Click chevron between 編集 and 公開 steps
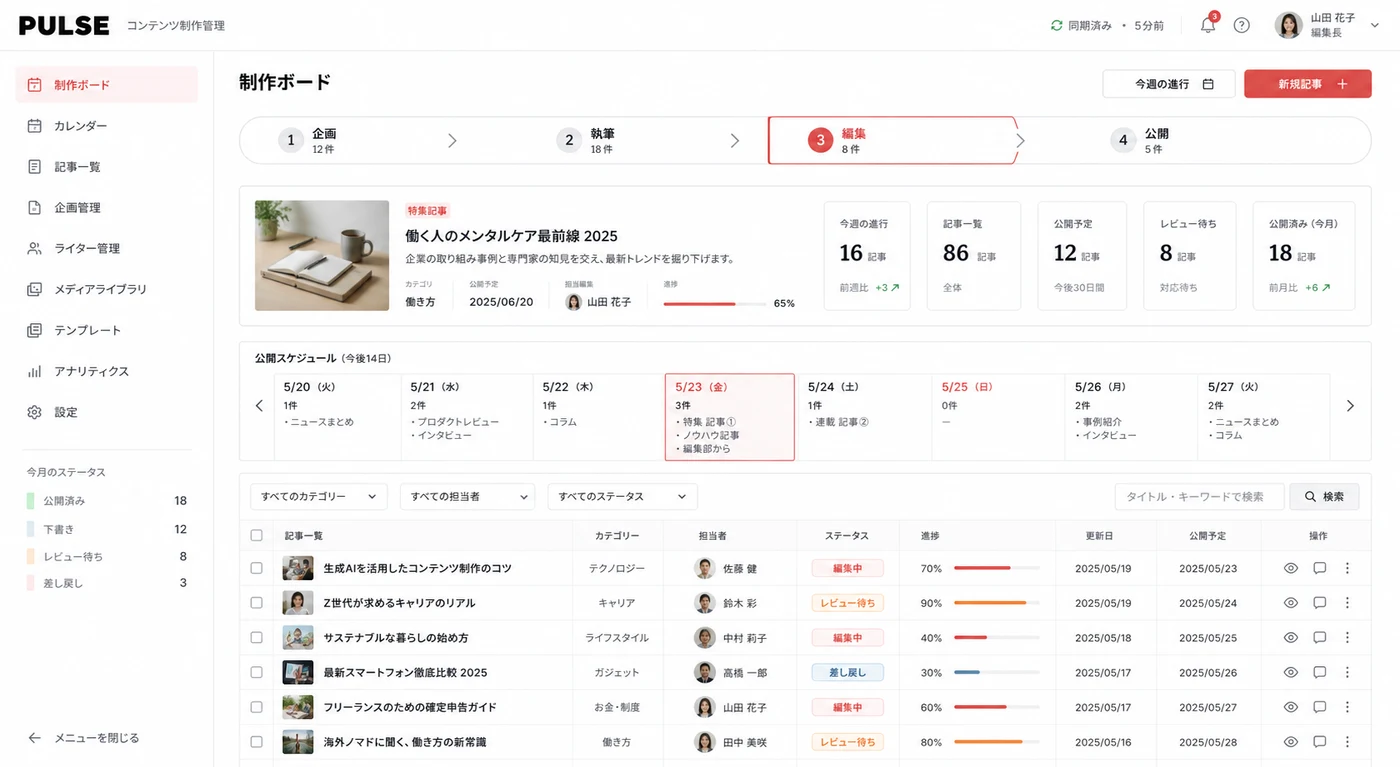Viewport: 1400px width, 767px height. point(1020,141)
